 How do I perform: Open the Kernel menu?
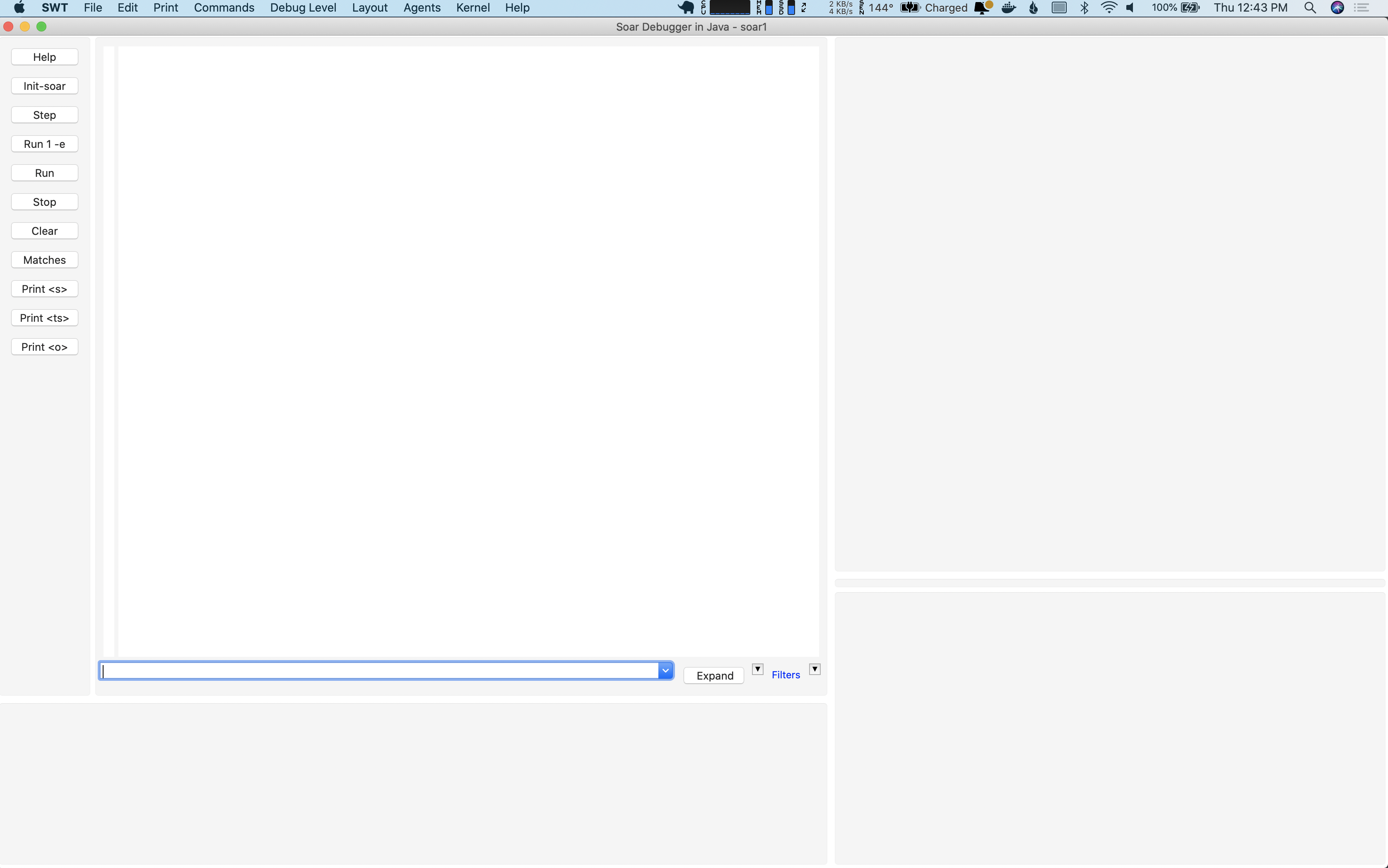tap(472, 7)
